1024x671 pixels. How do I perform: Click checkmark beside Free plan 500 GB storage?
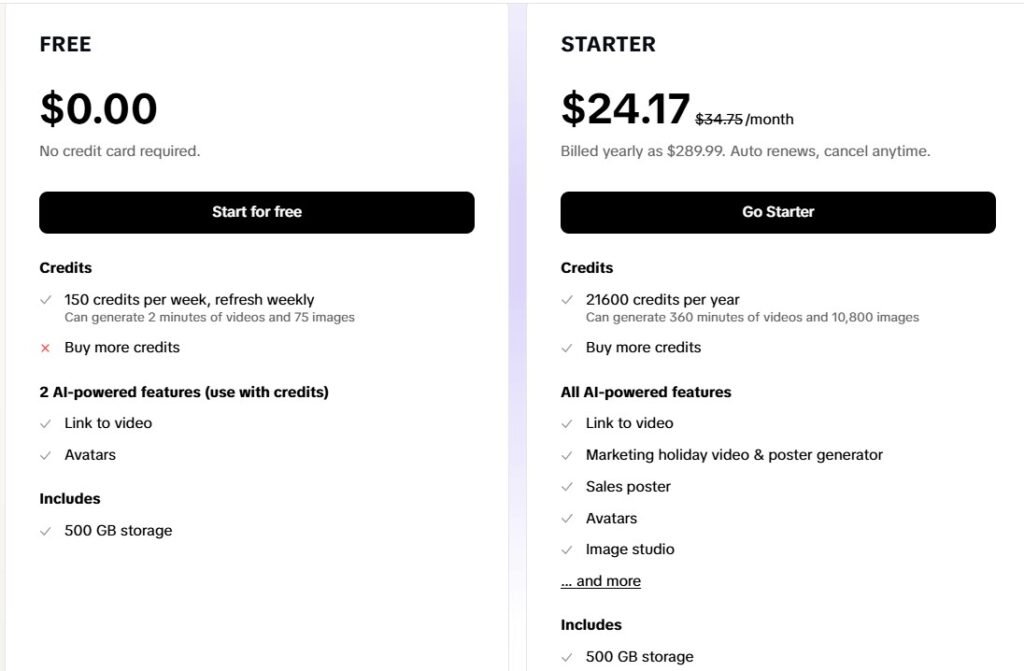(x=45, y=531)
